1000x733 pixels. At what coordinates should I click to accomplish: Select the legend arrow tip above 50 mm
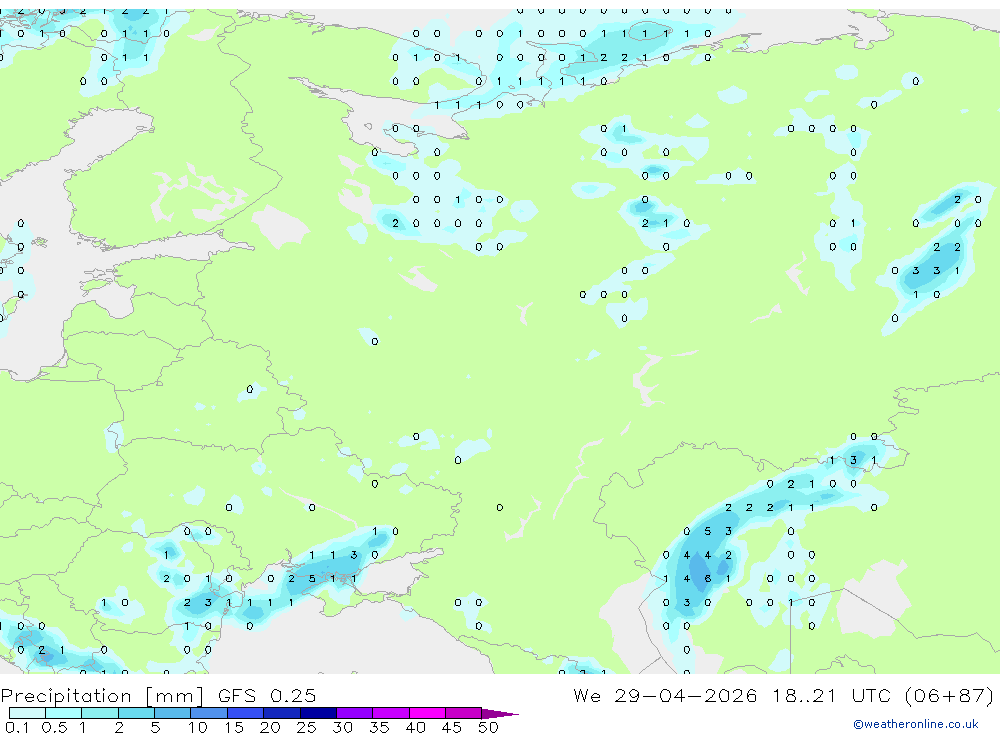pyautogui.click(x=500, y=714)
